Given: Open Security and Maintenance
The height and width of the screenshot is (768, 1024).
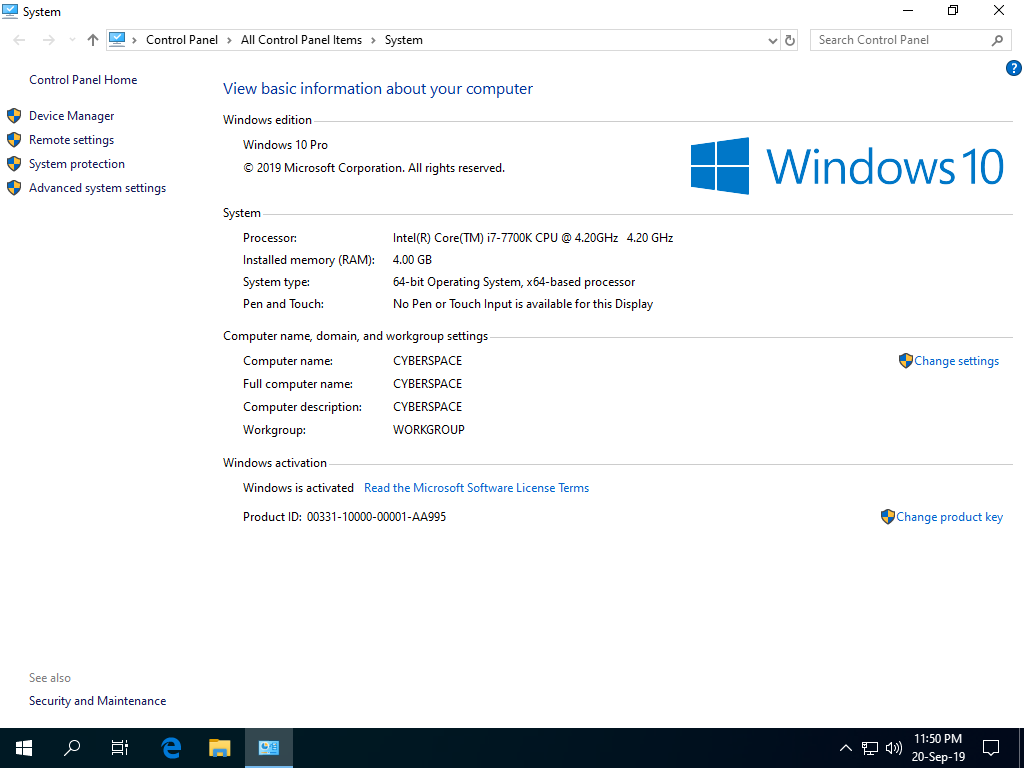Looking at the screenshot, I should (97, 701).
